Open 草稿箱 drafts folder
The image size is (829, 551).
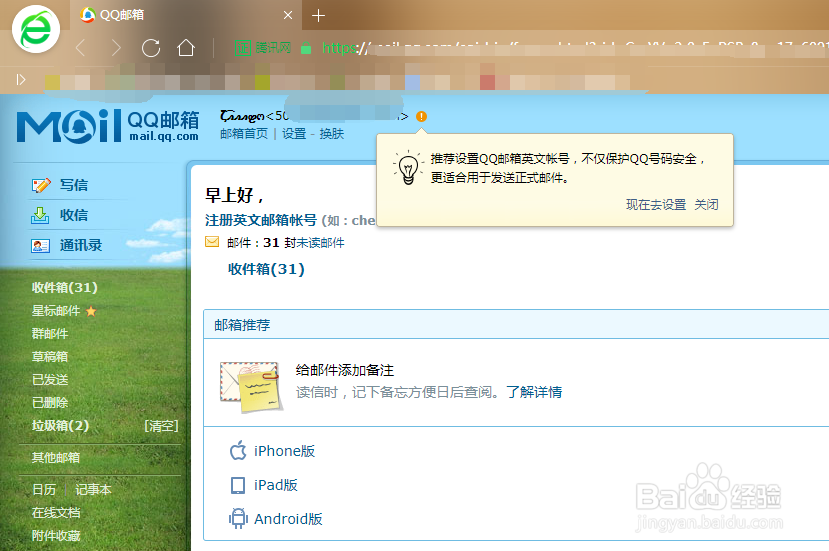pos(50,357)
